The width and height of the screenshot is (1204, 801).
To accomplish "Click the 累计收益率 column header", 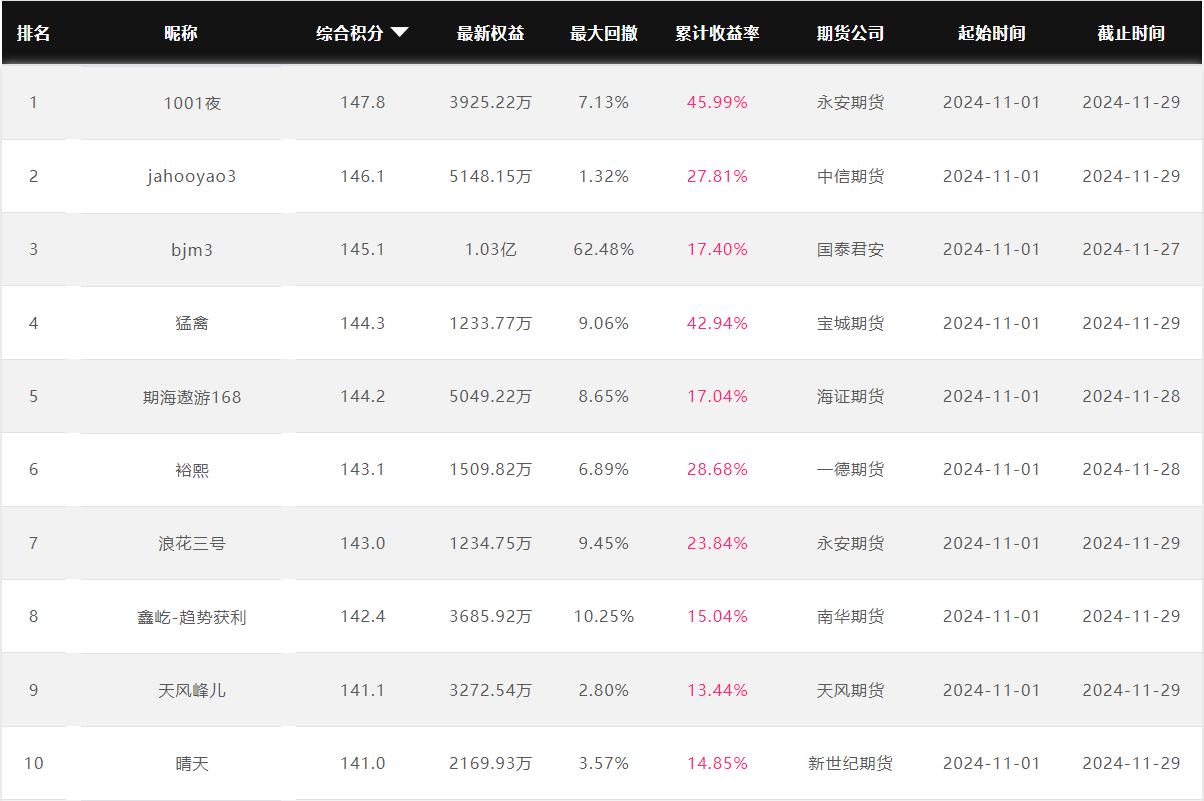I will point(717,33).
